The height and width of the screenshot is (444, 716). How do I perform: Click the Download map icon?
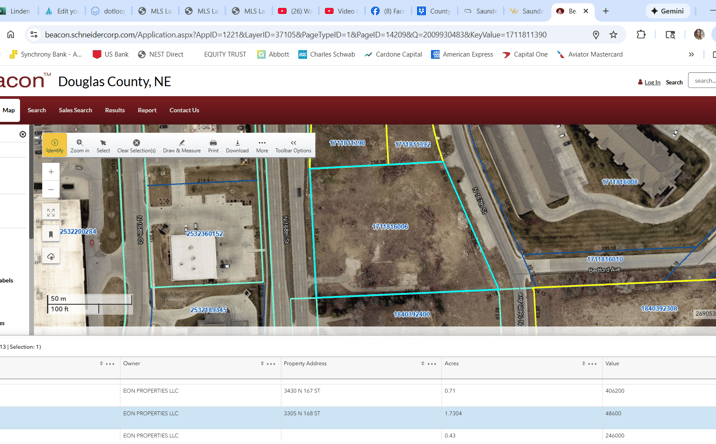pos(237,146)
